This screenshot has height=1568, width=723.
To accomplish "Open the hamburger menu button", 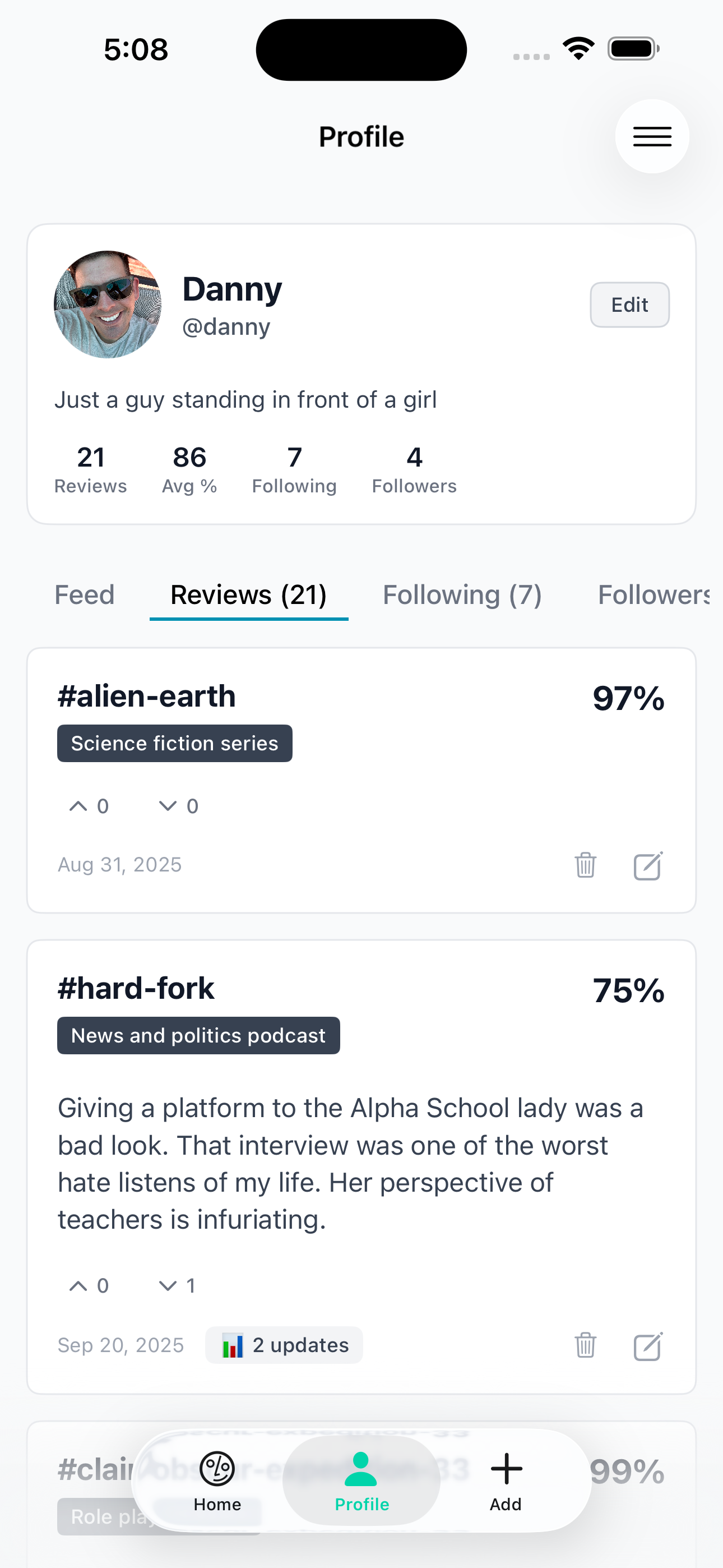I will 652,136.
